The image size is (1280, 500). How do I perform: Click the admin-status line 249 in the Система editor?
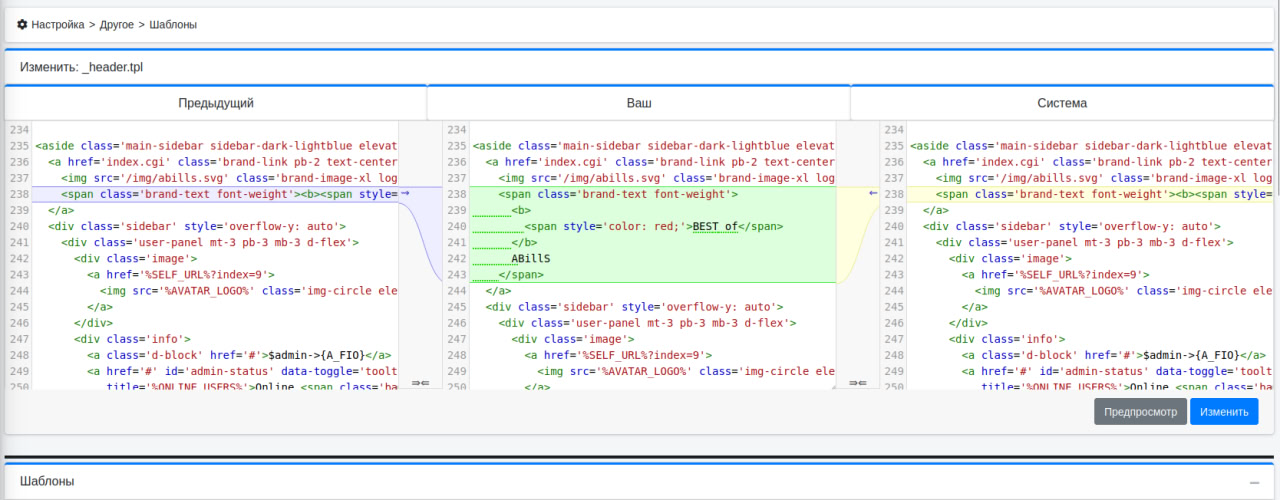tap(1118, 371)
